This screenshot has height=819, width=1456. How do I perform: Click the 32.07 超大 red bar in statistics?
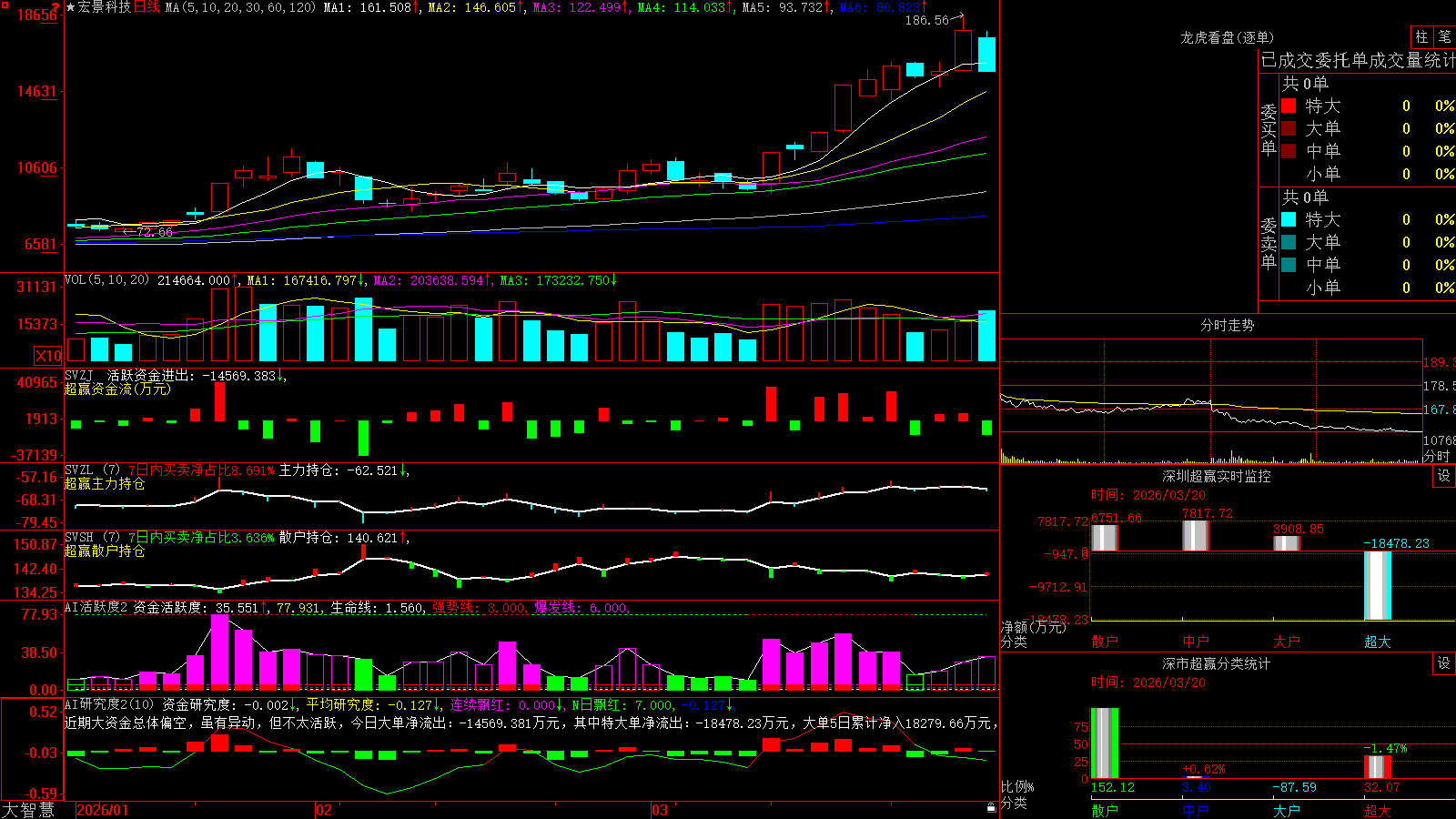click(x=1378, y=767)
